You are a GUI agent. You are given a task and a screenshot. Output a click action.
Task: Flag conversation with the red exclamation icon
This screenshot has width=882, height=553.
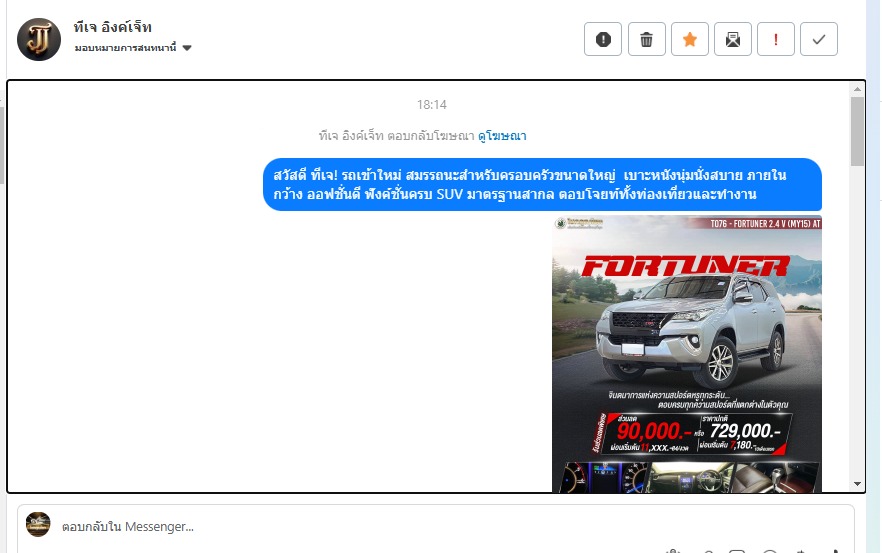[x=776, y=39]
